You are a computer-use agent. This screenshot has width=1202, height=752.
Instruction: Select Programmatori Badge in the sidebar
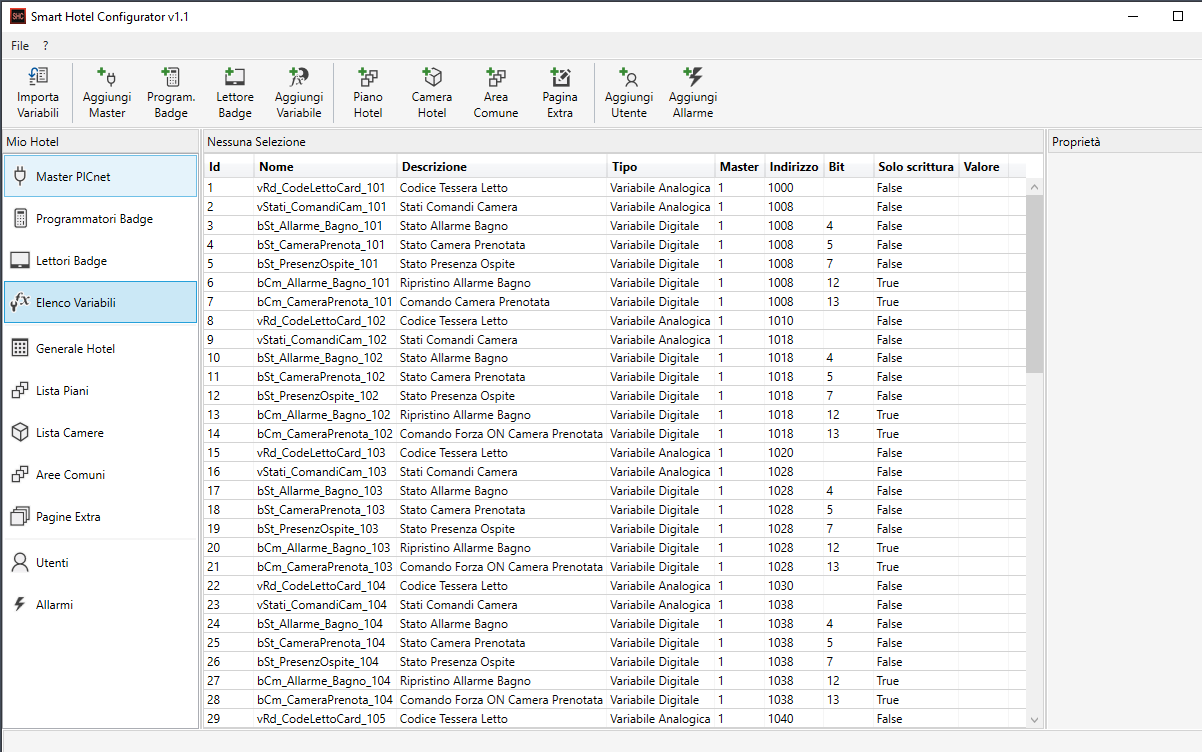100,218
